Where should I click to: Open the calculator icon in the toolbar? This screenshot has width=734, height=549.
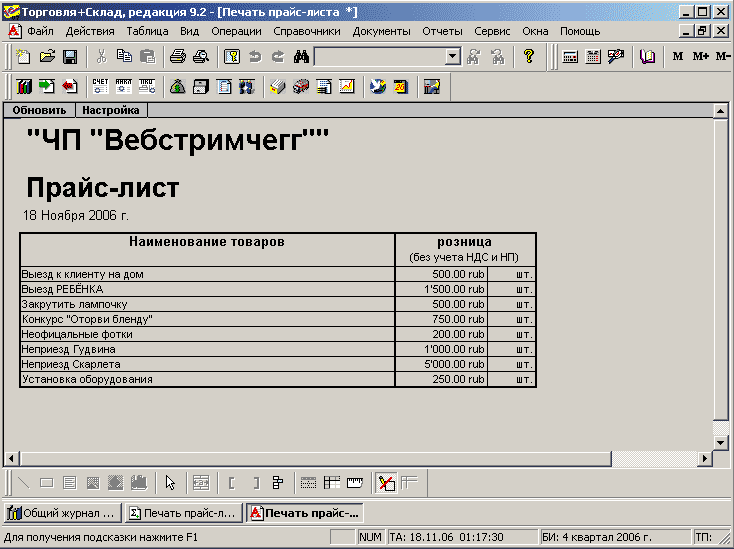[x=570, y=57]
